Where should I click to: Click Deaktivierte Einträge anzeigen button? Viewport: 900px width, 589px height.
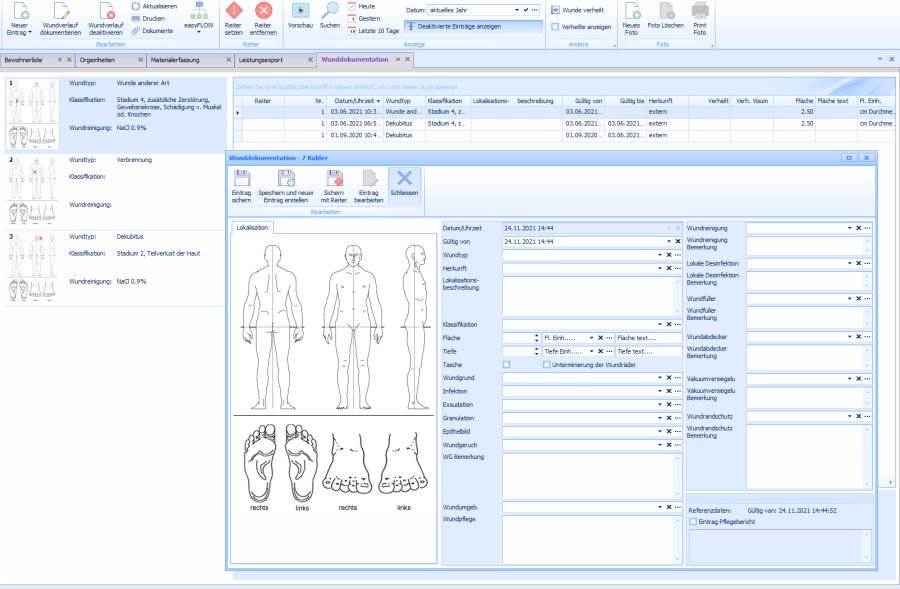click(x=471, y=26)
